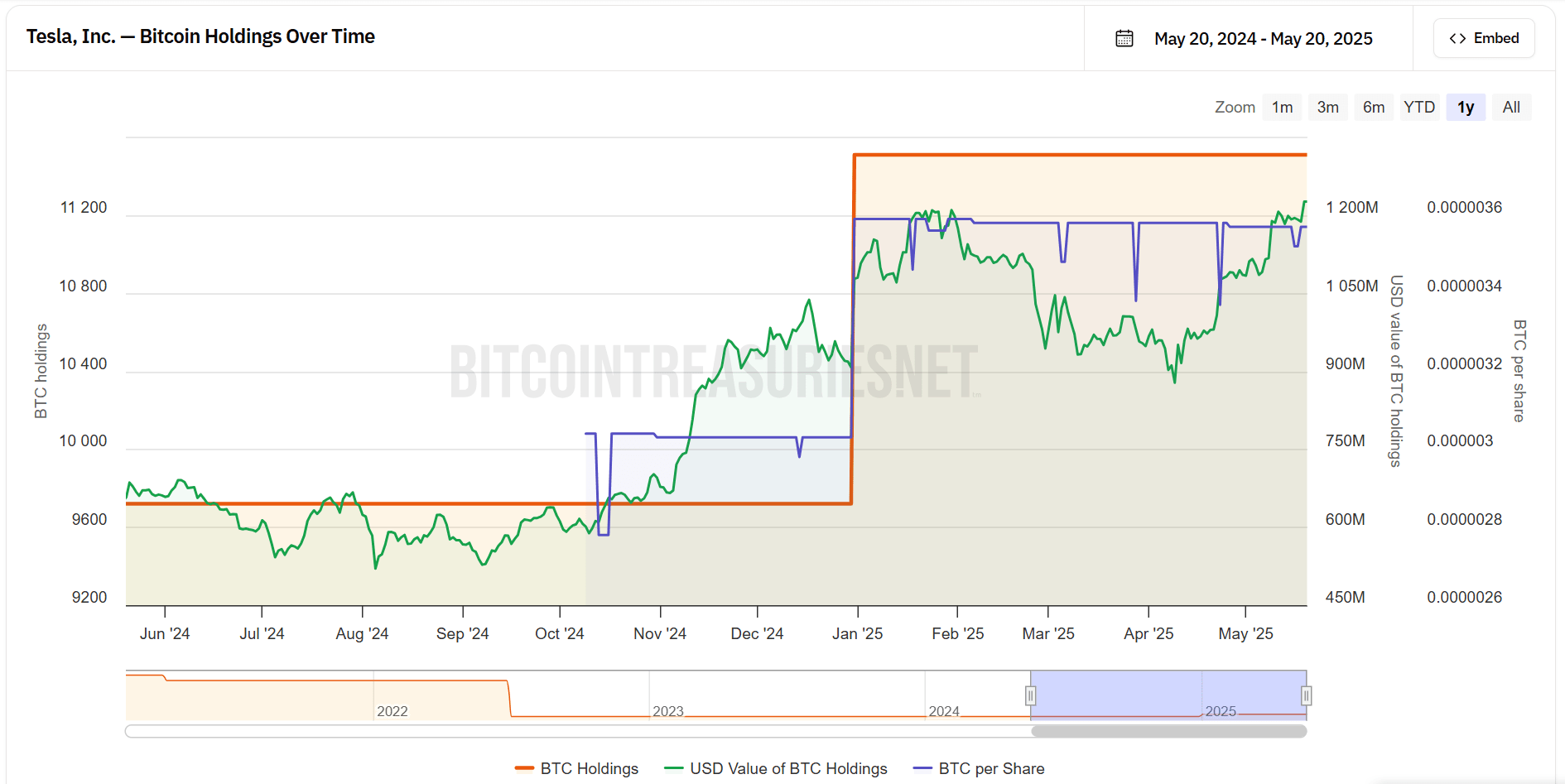Select the 3m zoom range
1565x784 pixels.
tap(1327, 107)
